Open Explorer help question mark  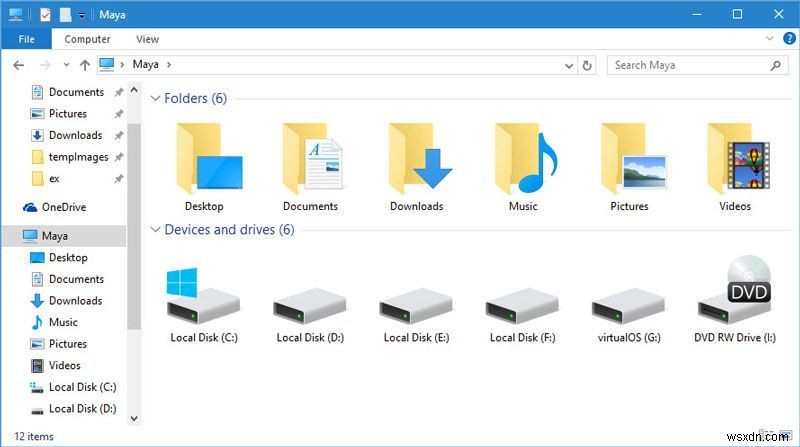(789, 38)
